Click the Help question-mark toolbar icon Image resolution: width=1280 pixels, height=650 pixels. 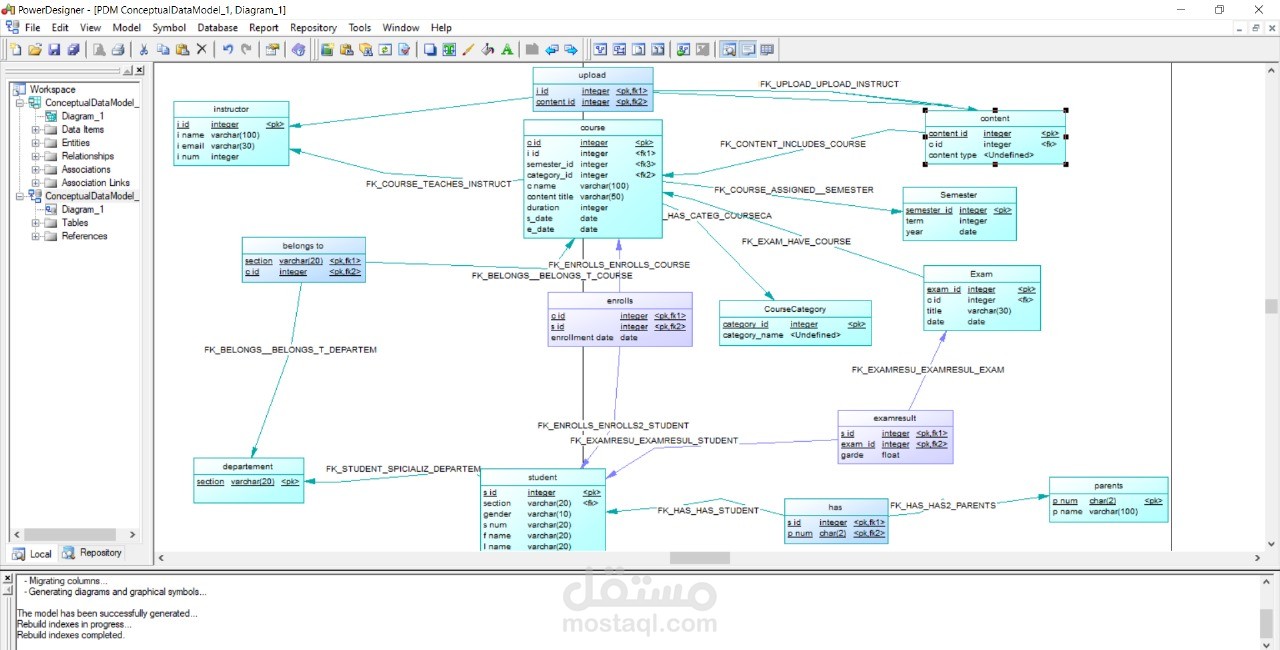(298, 49)
